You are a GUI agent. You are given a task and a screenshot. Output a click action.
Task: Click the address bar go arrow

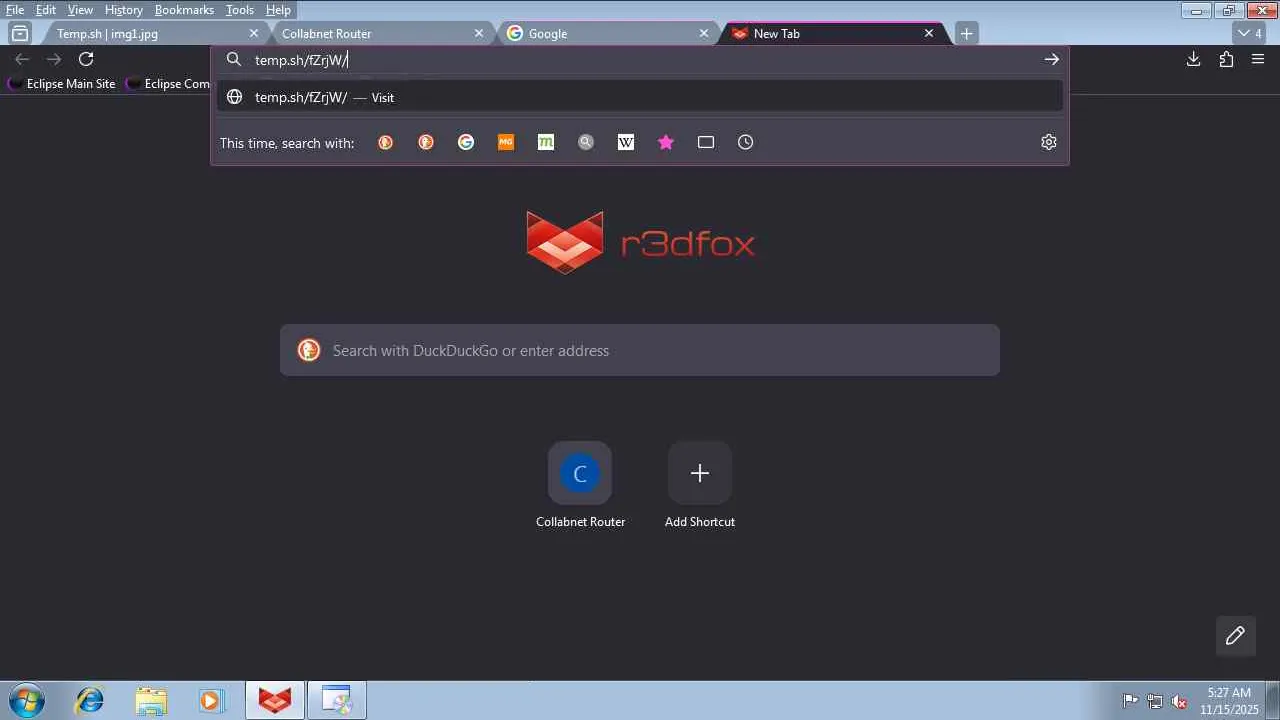pos(1051,60)
